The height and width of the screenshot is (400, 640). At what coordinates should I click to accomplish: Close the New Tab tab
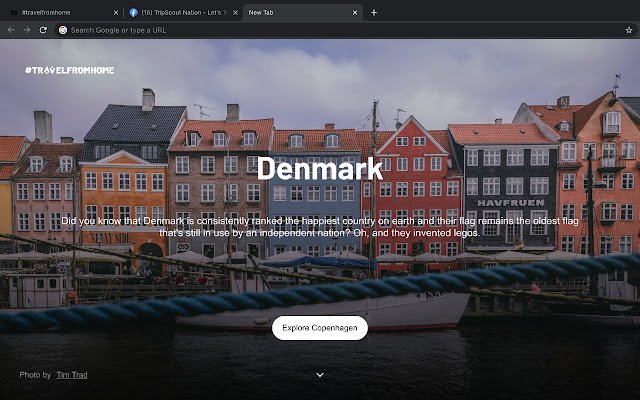coord(355,13)
